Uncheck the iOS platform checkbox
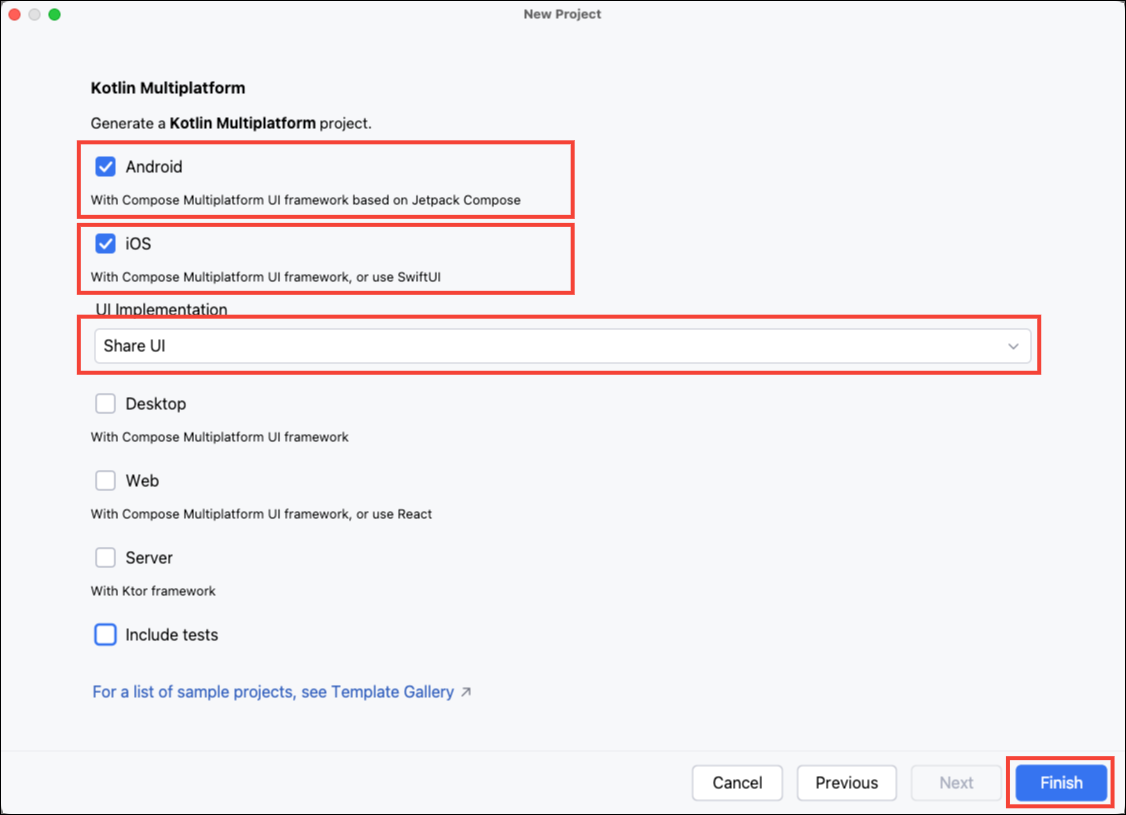The width and height of the screenshot is (1126, 815). pos(105,244)
